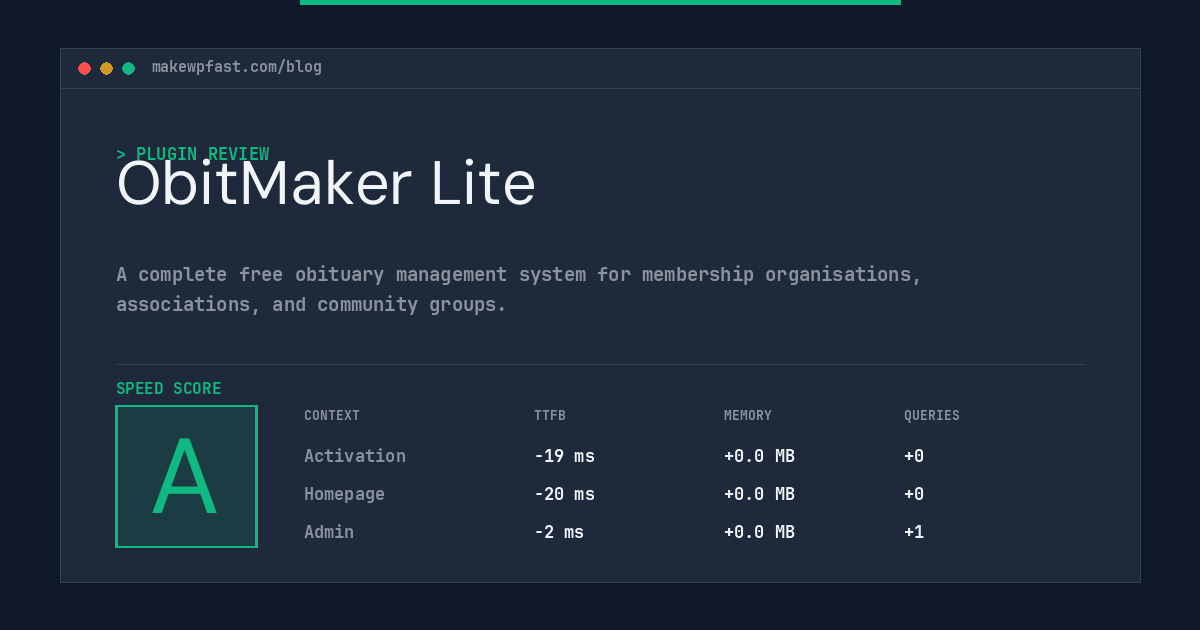
Task: Click the Homepage memory +0.0 MB value
Action: pos(759,494)
